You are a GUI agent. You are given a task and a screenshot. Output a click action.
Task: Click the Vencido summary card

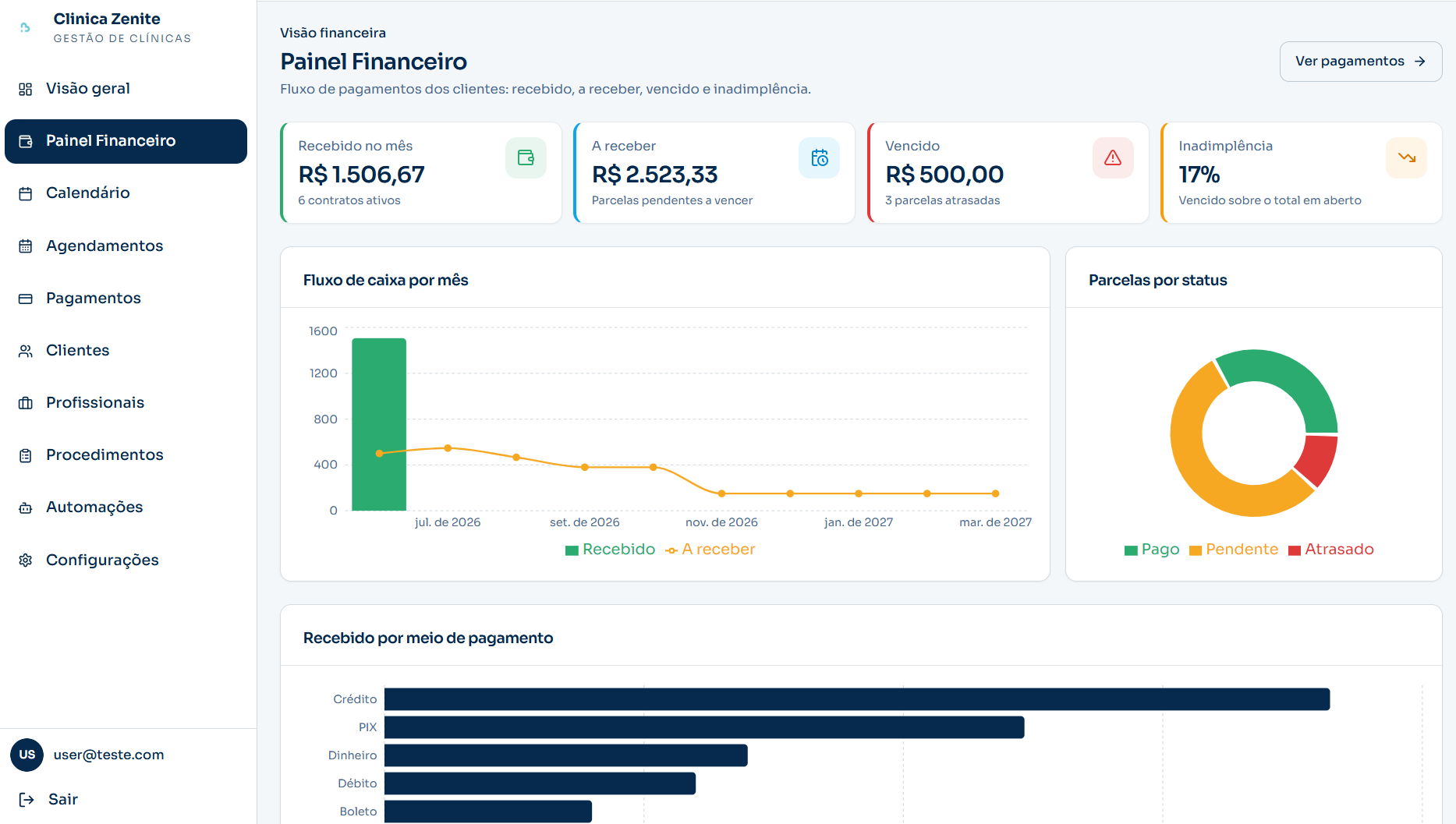tap(1008, 173)
